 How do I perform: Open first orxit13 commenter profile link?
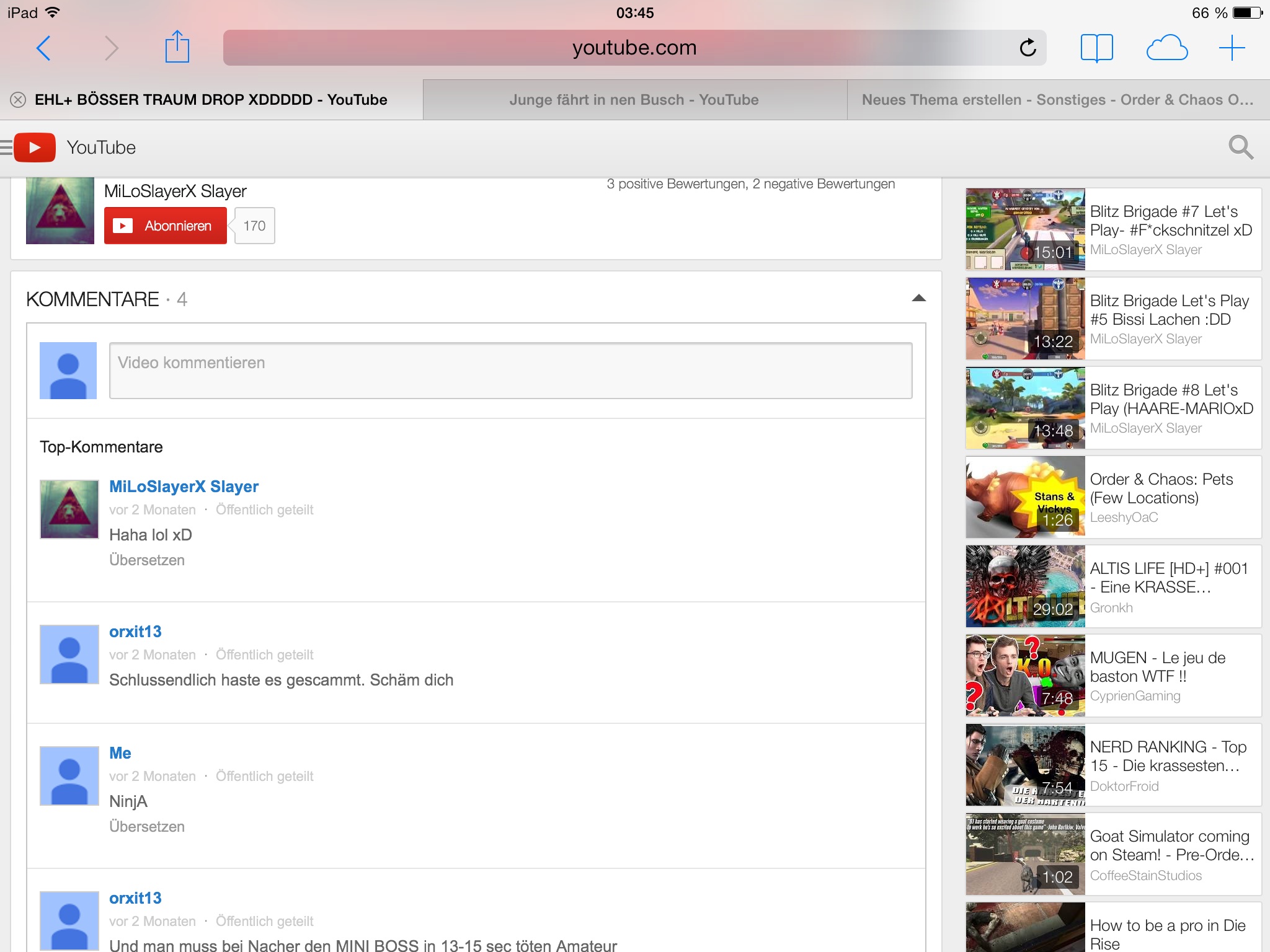coord(135,632)
